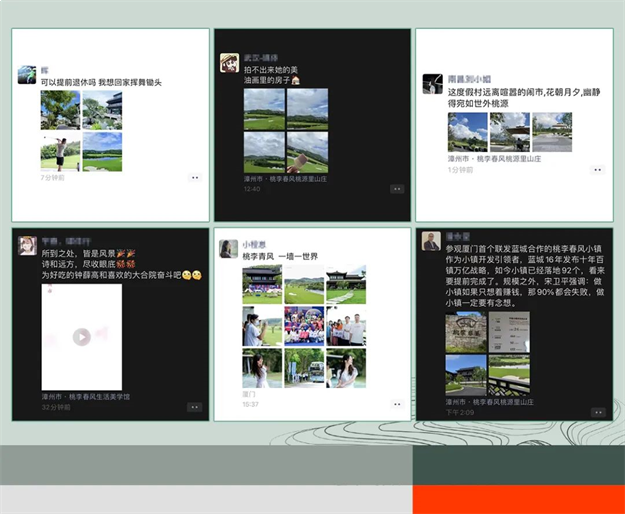Open the avatar of the 所到之处，皆是风景 post

pos(28,245)
